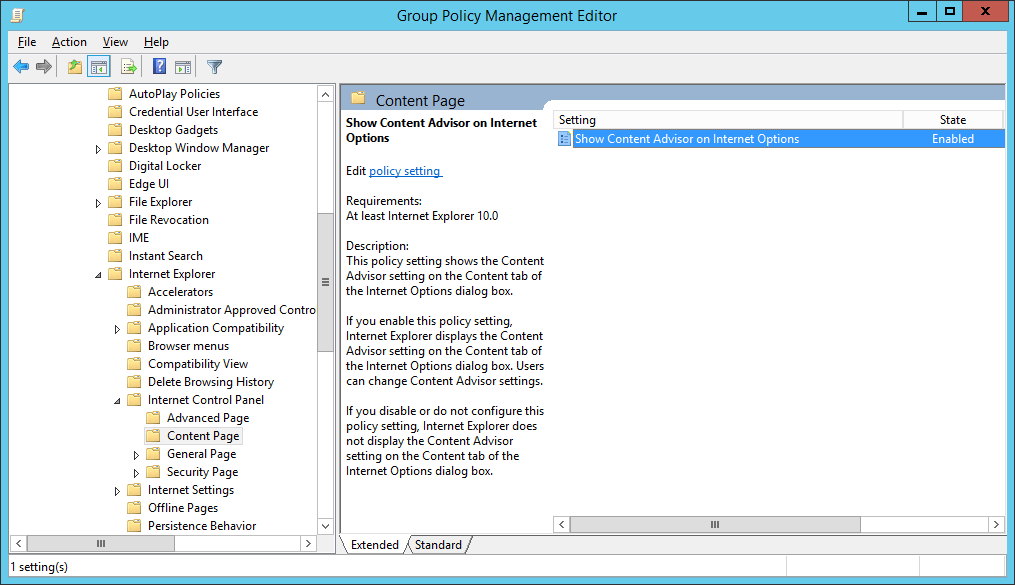The image size is (1015, 585).
Task: Click the Forward arrow toolbar icon
Action: 44,67
